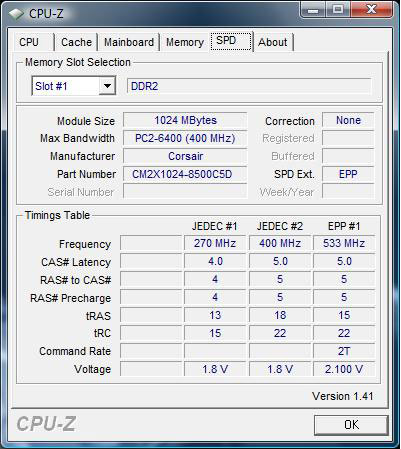401x449 pixels.
Task: Click the Version 1.41 label
Action: [x=342, y=396]
